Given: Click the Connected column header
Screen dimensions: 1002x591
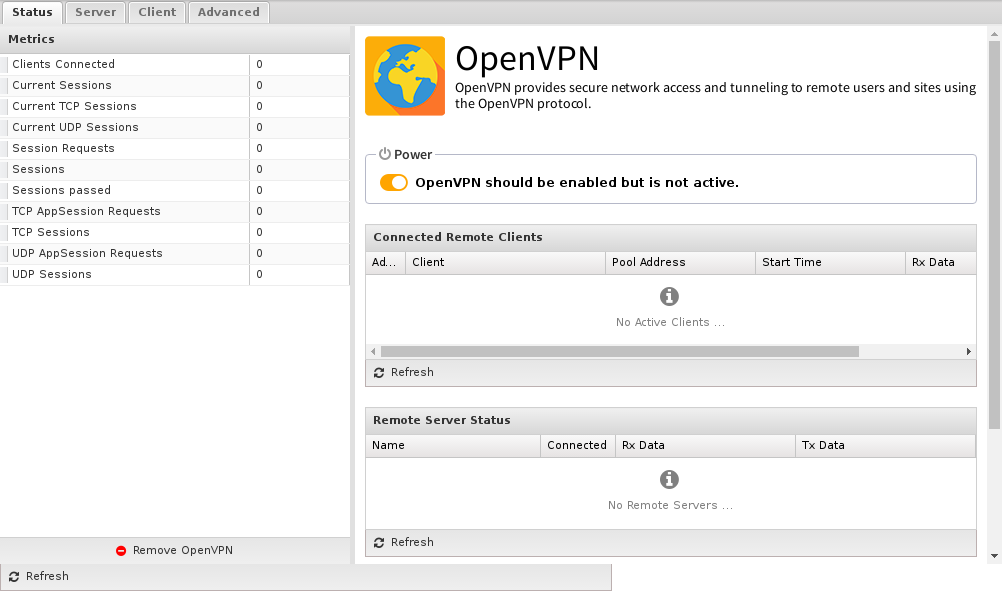Looking at the screenshot, I should (x=578, y=445).
